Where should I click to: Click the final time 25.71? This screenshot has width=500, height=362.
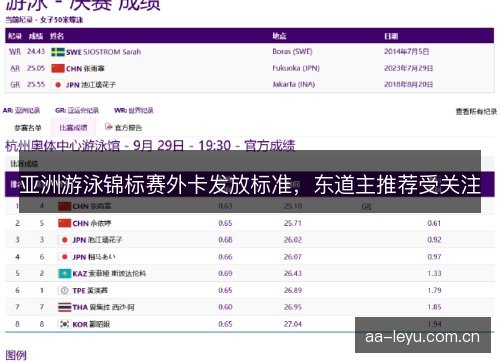(293, 223)
